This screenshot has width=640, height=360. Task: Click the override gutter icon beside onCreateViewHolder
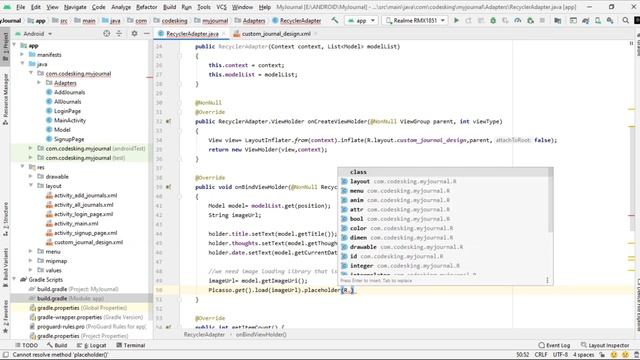click(x=168, y=121)
